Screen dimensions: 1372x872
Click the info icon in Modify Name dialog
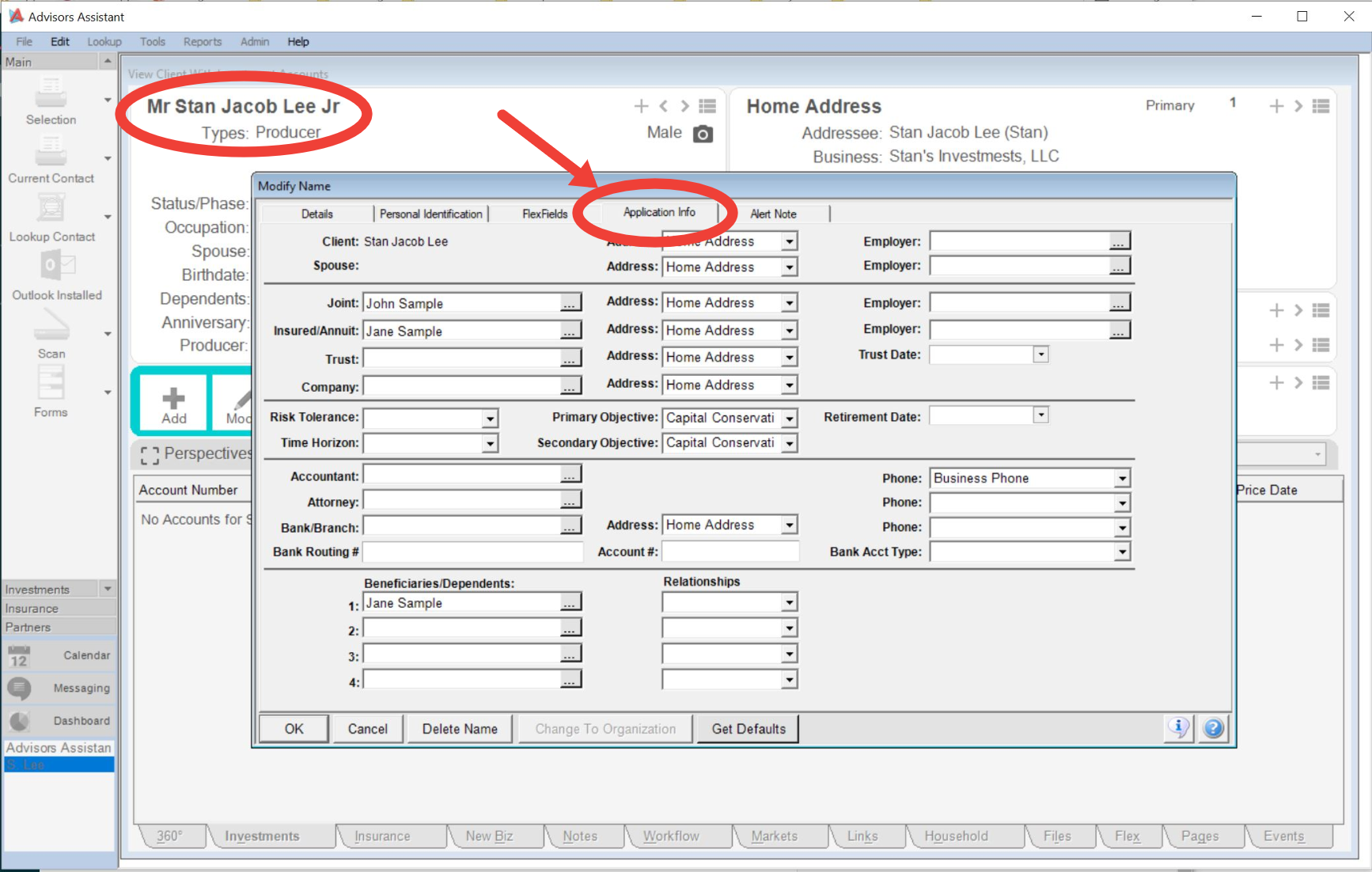[1179, 728]
